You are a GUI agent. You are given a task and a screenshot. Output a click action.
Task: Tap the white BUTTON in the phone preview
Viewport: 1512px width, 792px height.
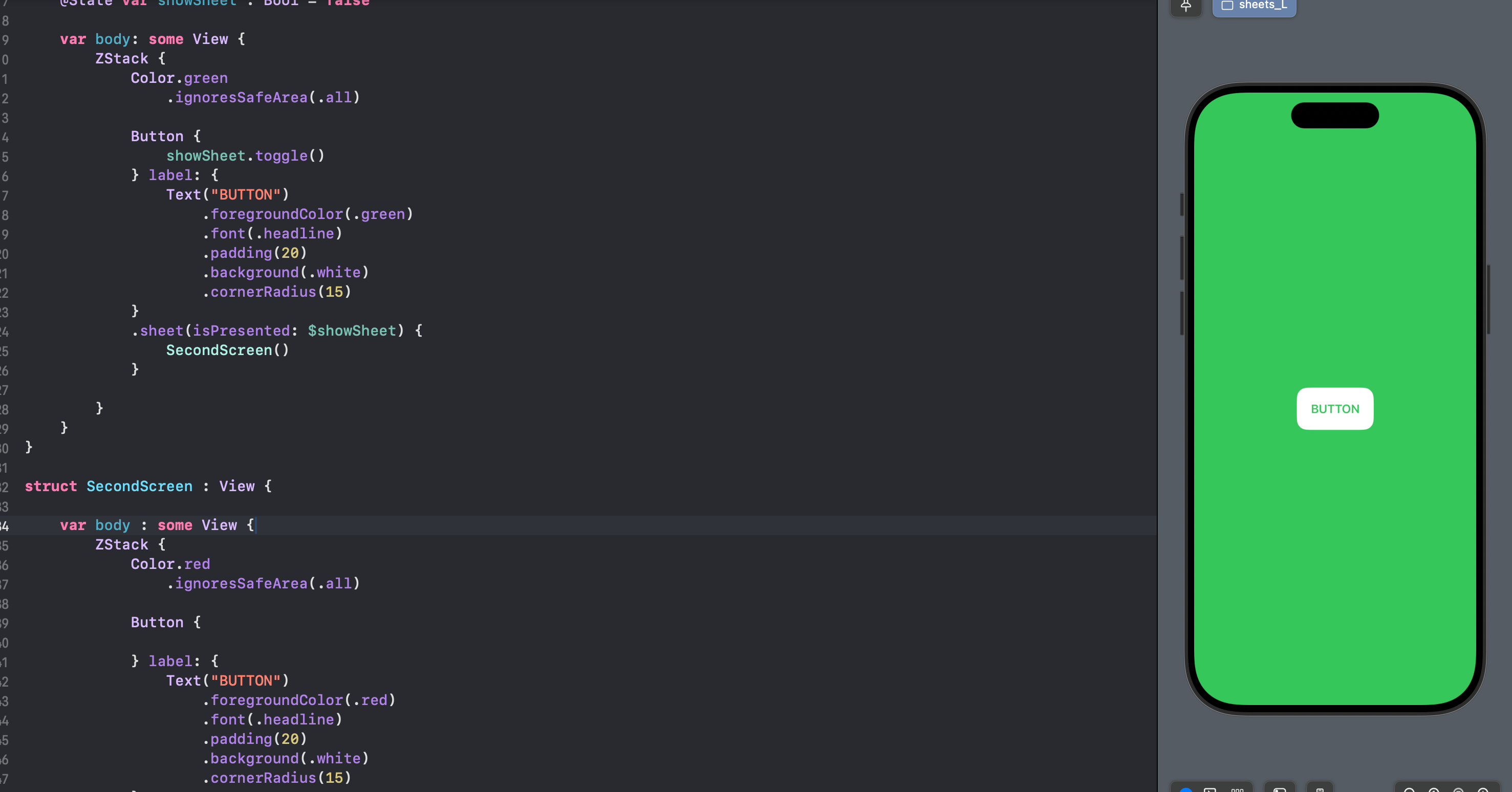point(1335,409)
